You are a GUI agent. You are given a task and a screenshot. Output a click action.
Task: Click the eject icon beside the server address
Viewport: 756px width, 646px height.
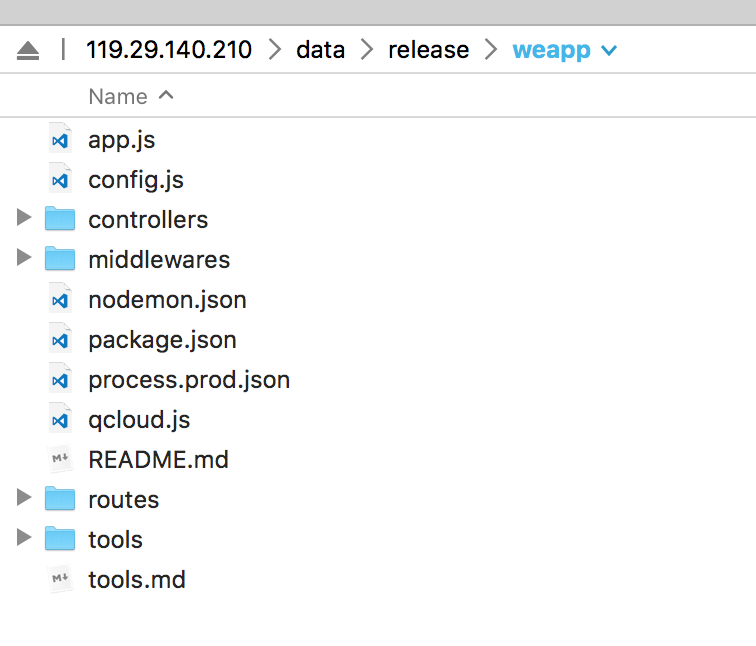coord(28,51)
